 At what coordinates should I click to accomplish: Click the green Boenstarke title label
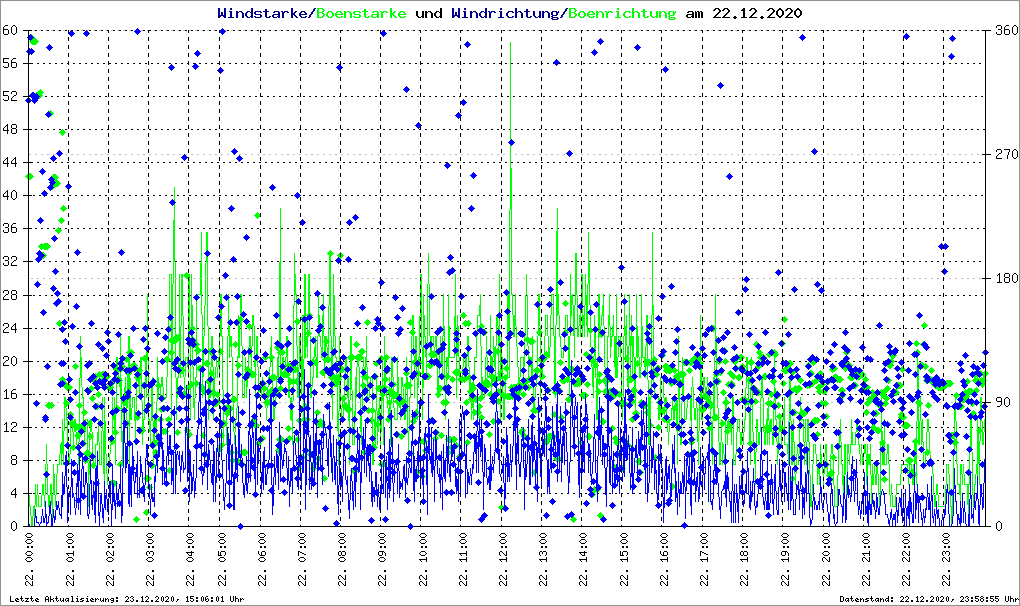point(361,14)
